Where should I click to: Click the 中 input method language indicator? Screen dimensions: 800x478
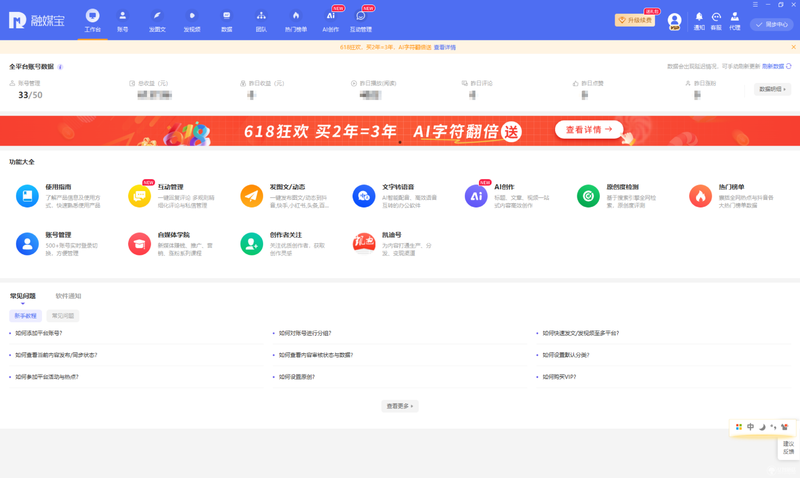click(751, 427)
